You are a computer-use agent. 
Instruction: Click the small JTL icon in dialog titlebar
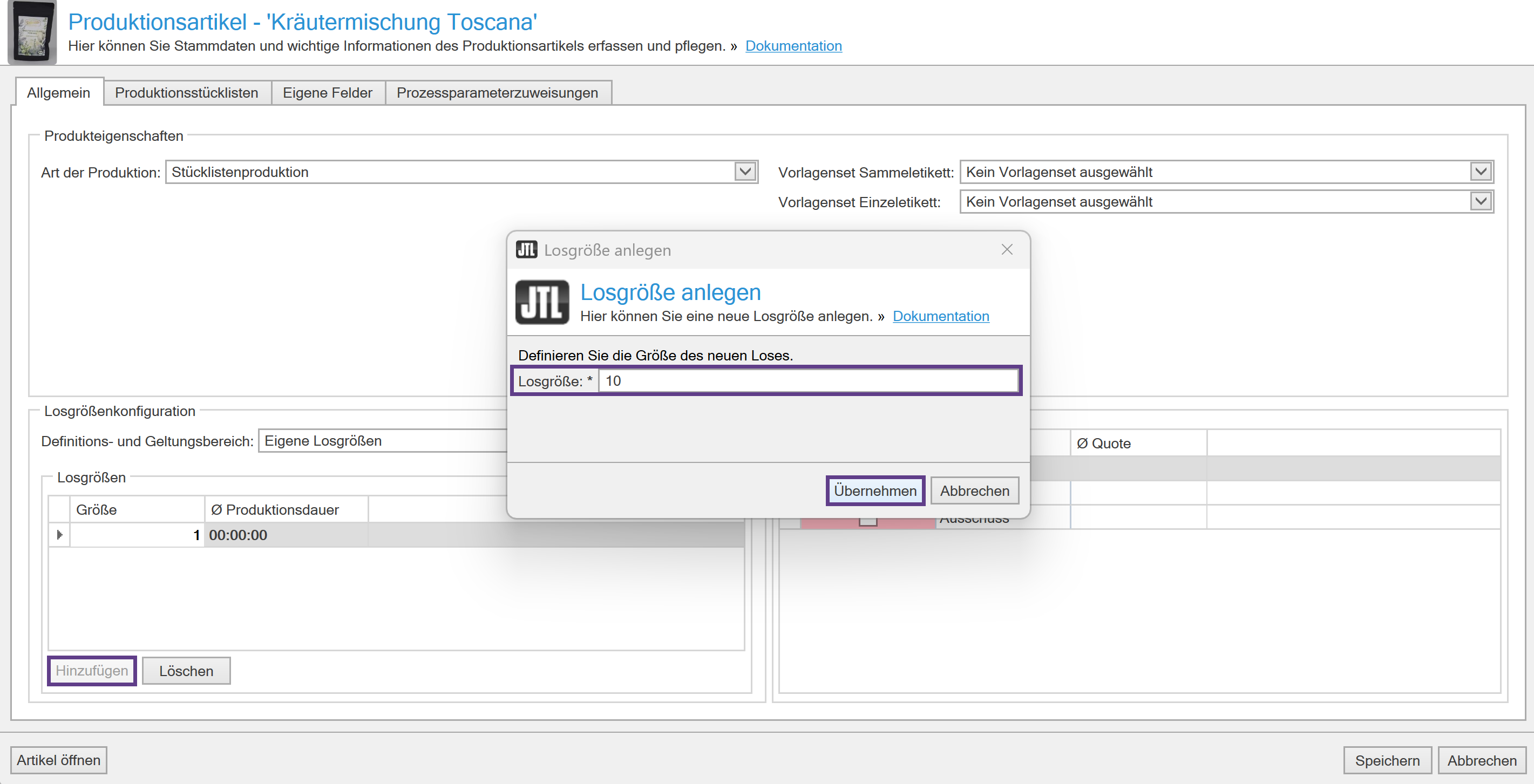pyautogui.click(x=526, y=249)
